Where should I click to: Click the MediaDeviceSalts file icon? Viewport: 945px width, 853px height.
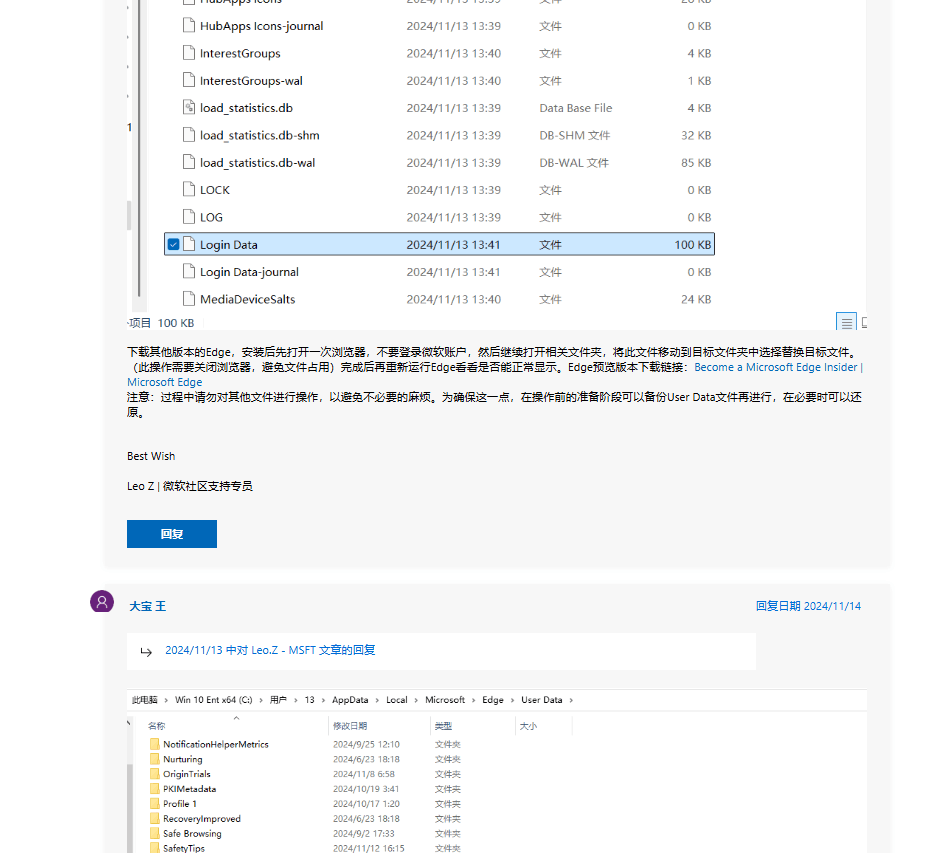[189, 299]
